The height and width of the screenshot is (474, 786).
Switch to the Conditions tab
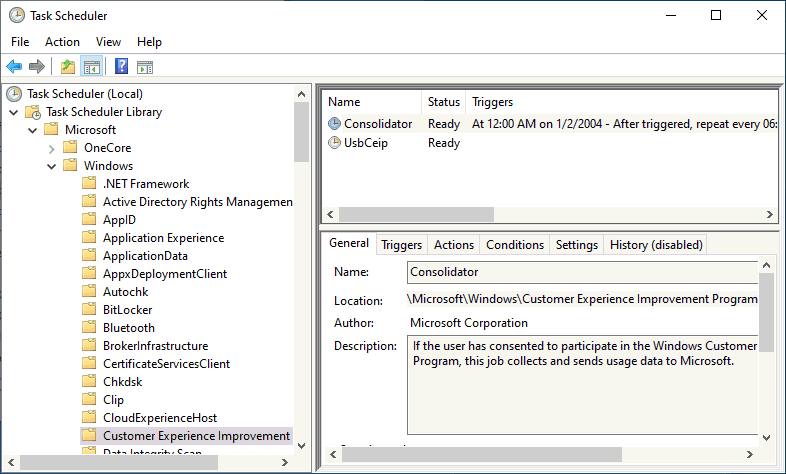515,245
